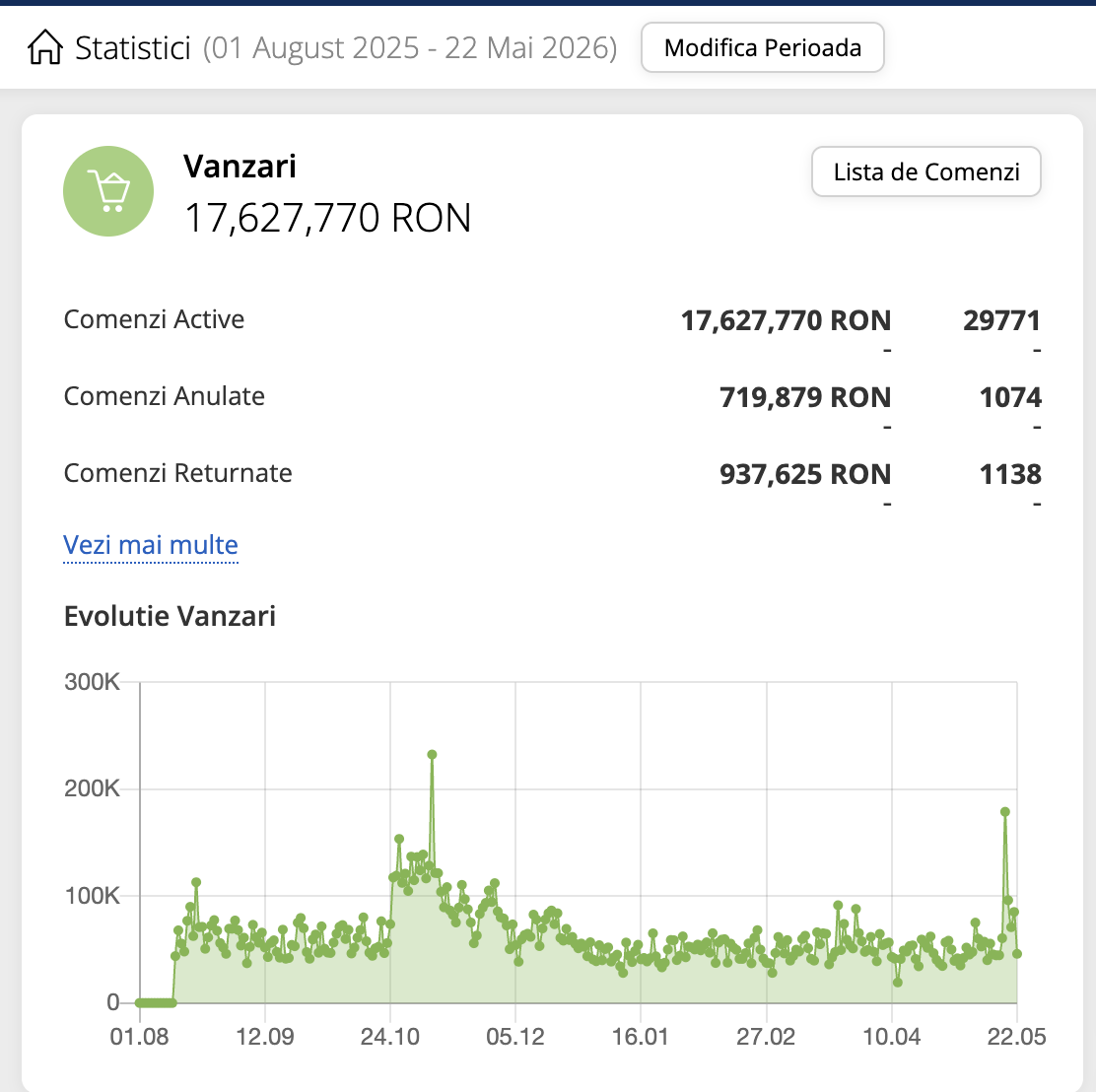
Task: Click the Comenzi Returnate row label
Action: [177, 473]
